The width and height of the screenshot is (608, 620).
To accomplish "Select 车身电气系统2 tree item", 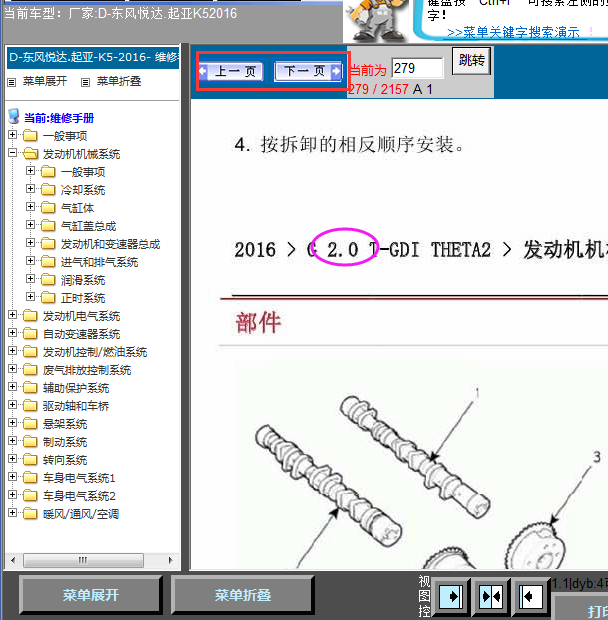I will (x=79, y=496).
